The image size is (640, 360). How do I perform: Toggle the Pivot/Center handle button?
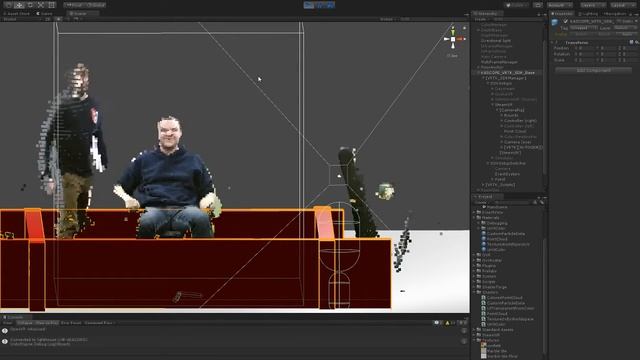pyautogui.click(x=75, y=5)
